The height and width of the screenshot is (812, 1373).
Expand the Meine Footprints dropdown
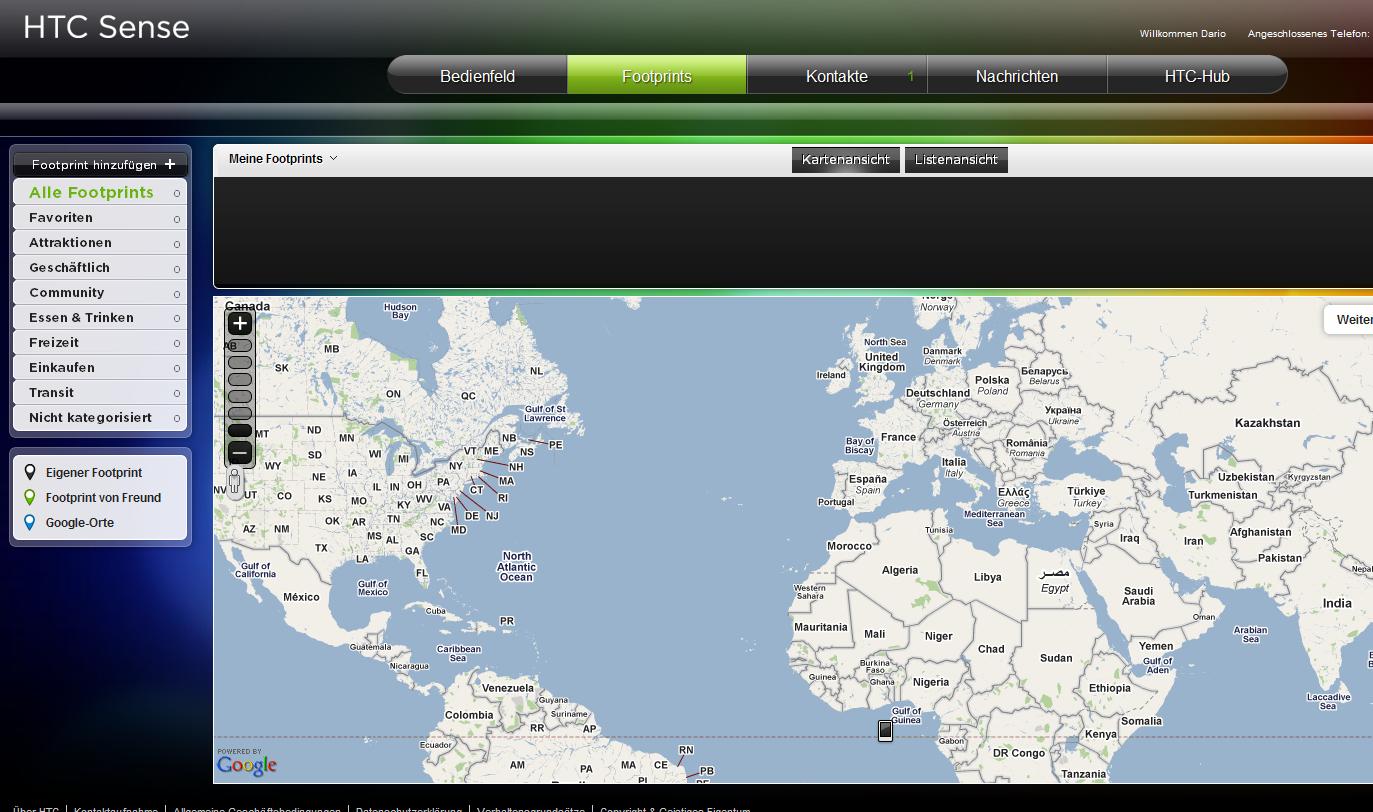point(283,158)
